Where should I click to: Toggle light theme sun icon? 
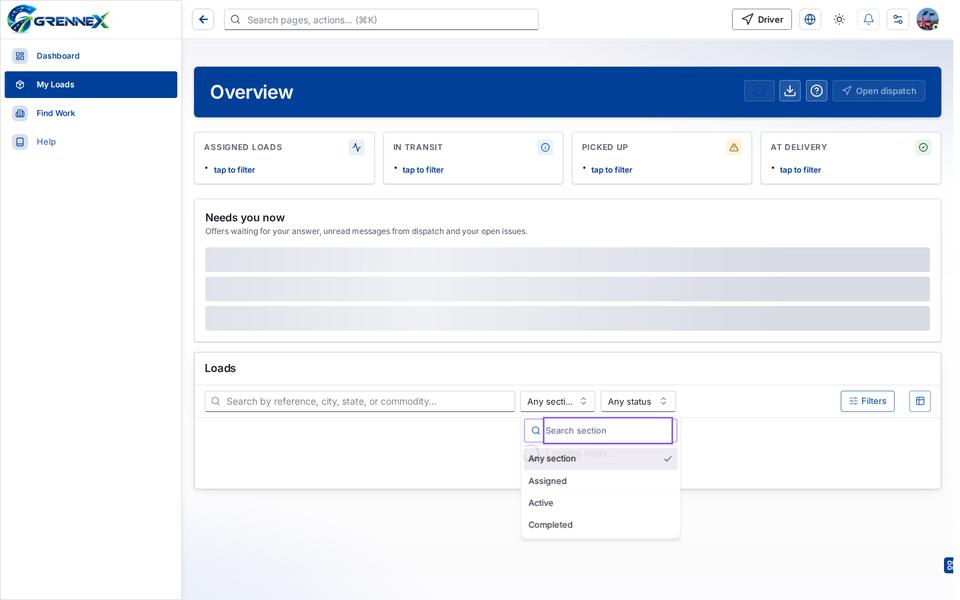click(839, 20)
